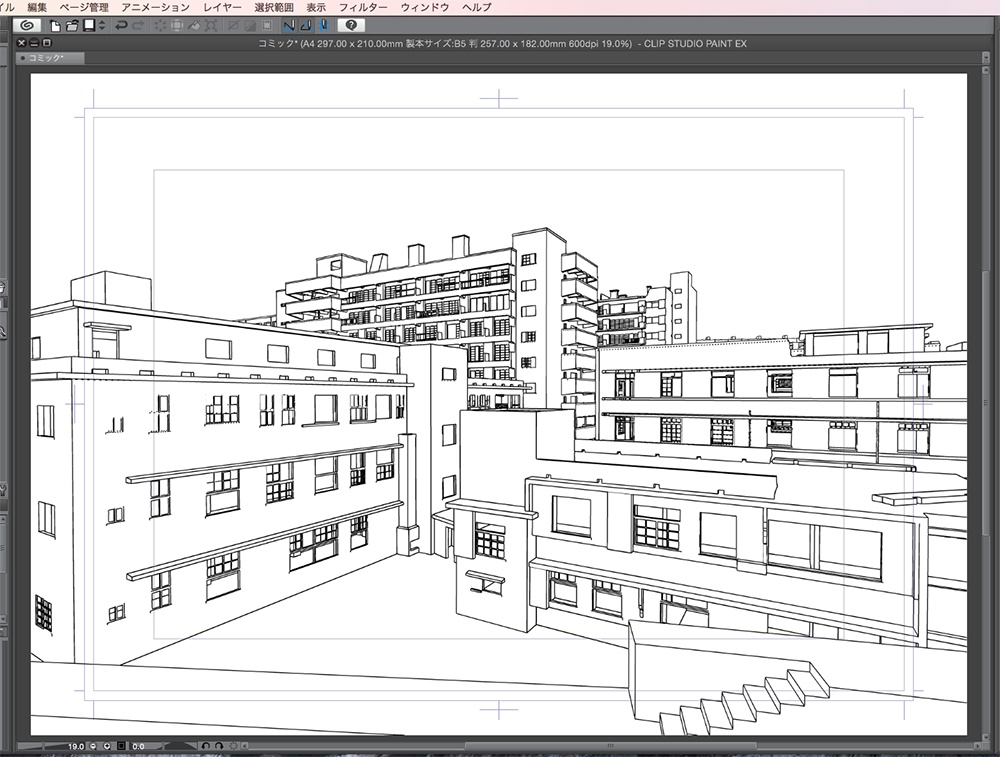
Task: Open the アニメーション menu
Action: pos(156,7)
